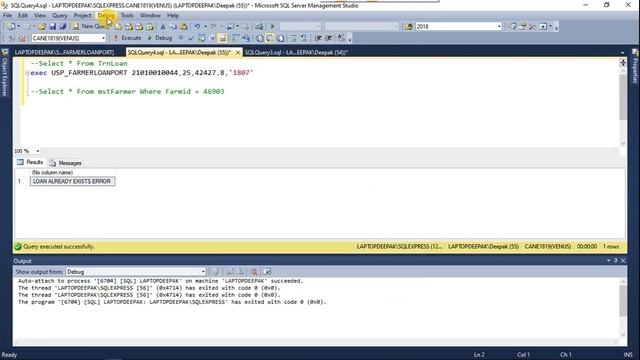Image resolution: width=640 pixels, height=360 pixels.
Task: Click the green Start play icon
Action: click(273, 27)
